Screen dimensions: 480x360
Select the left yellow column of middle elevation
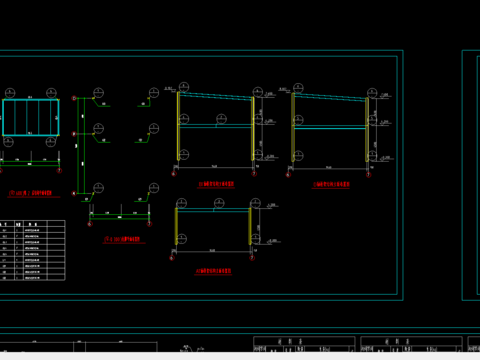[178, 126]
